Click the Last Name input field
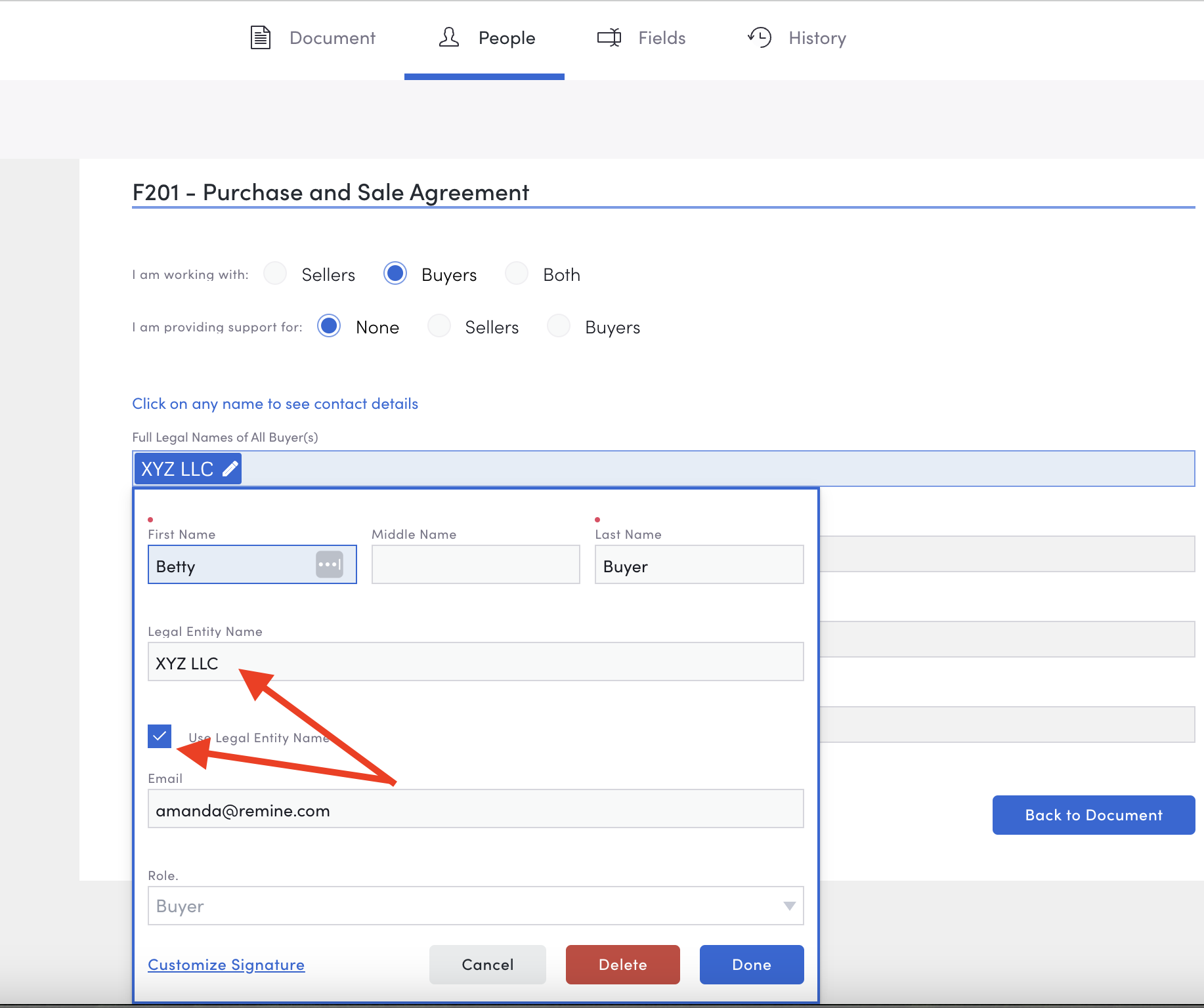The width and height of the screenshot is (1204, 1008). 699,564
